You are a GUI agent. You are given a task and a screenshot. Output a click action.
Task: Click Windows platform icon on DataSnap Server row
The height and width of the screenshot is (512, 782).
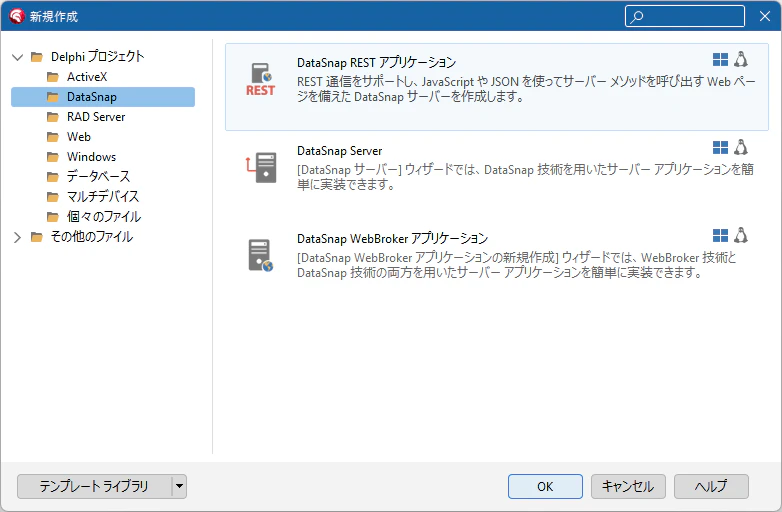tap(720, 148)
